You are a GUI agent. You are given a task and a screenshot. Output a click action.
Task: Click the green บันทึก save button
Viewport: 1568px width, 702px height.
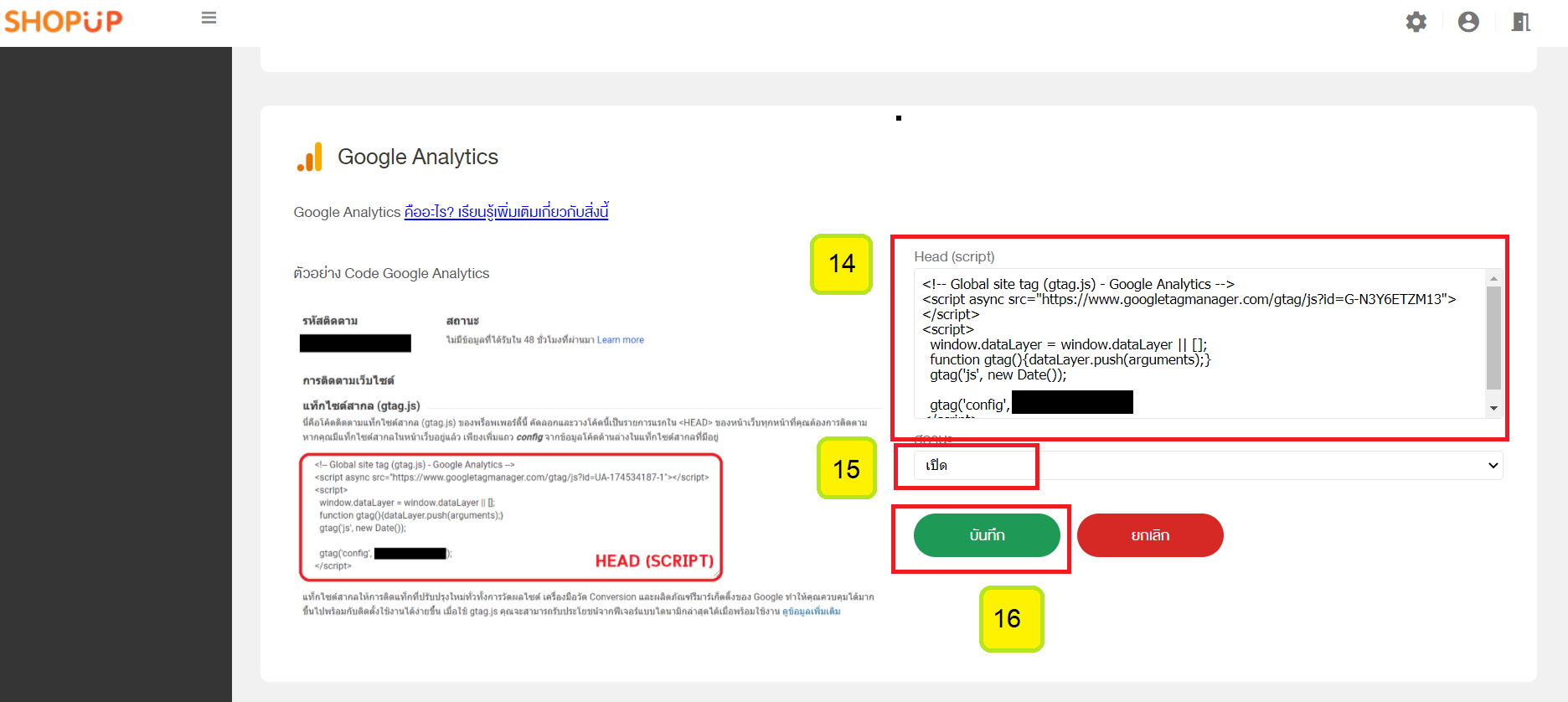point(987,535)
